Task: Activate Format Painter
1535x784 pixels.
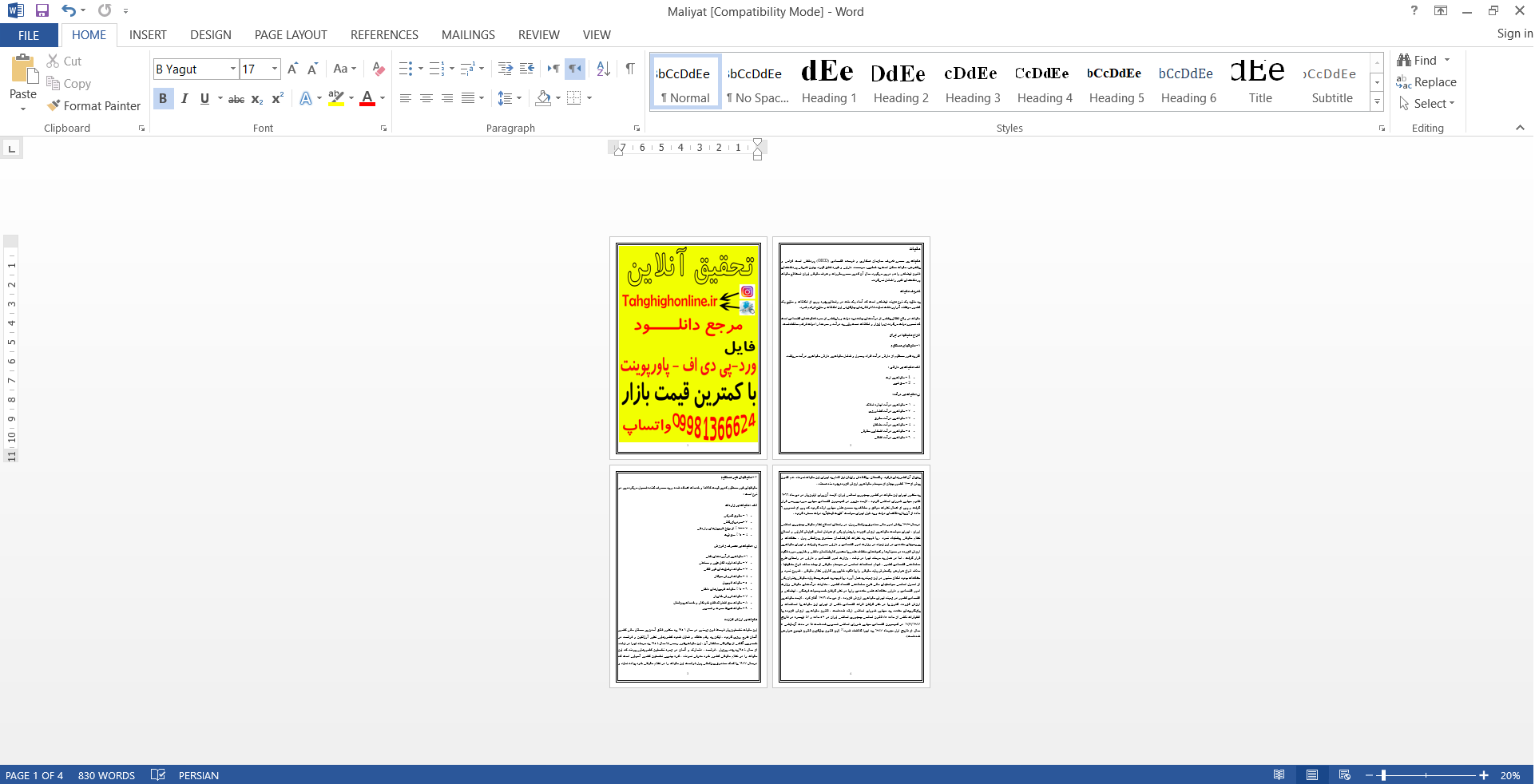Action: click(93, 105)
